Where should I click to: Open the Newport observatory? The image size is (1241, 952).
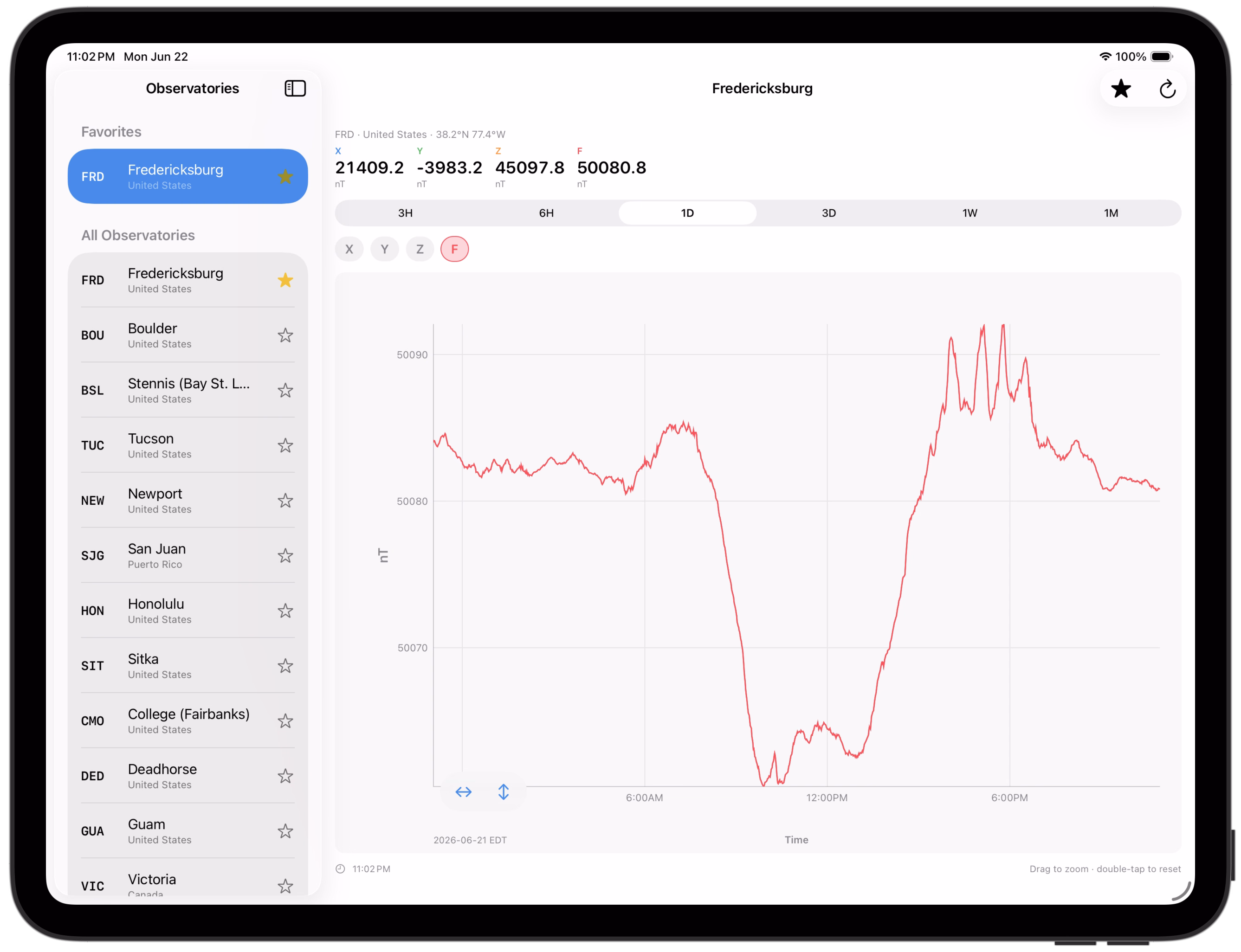point(187,501)
